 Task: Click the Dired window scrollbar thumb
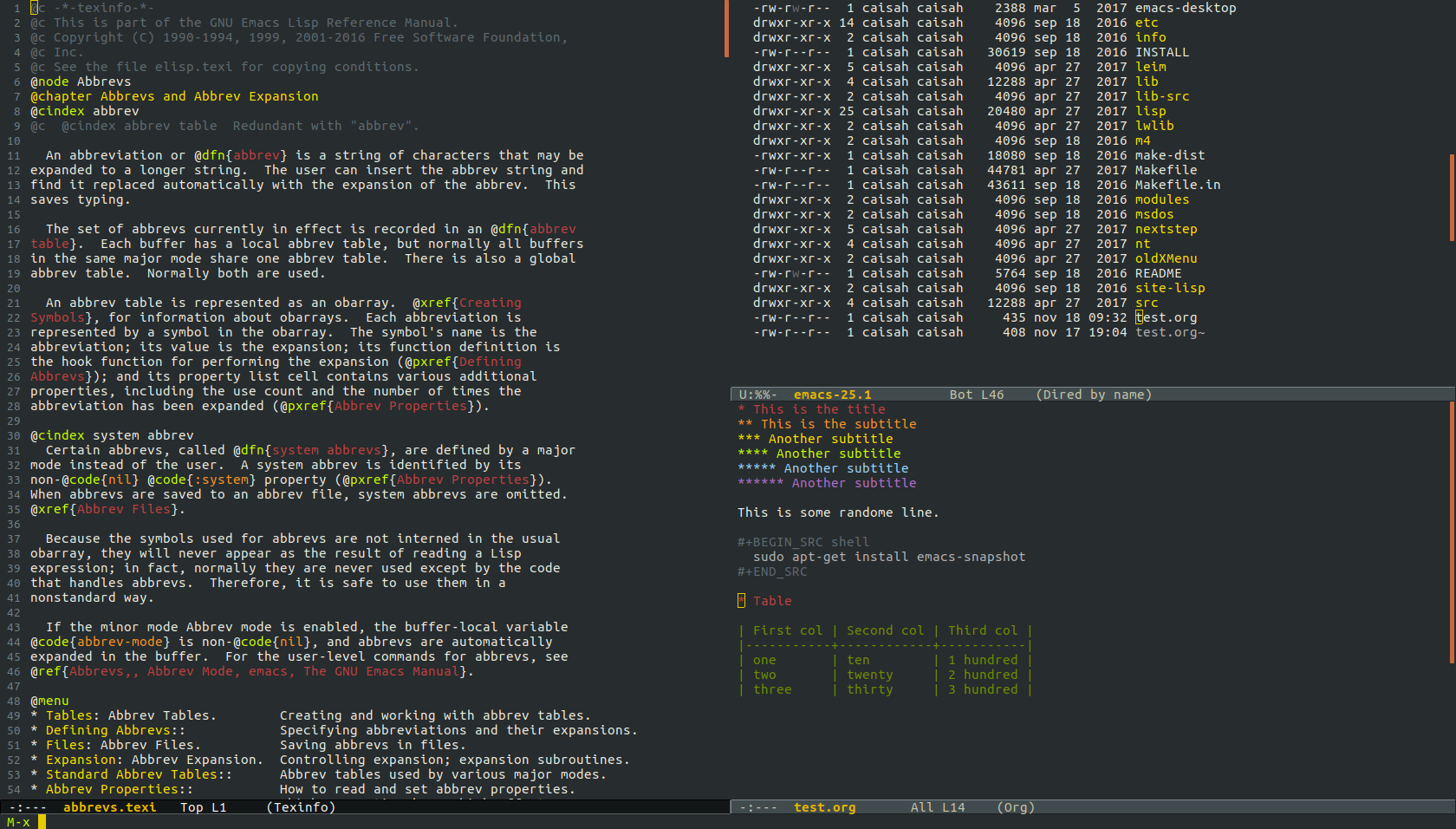pos(1453,197)
